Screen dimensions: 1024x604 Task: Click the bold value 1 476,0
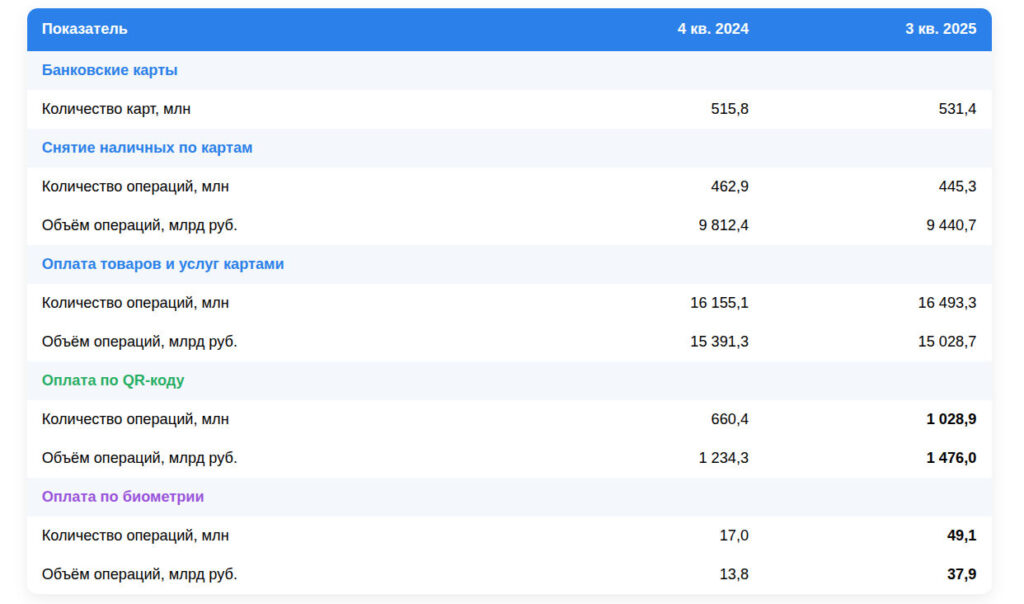tap(951, 458)
